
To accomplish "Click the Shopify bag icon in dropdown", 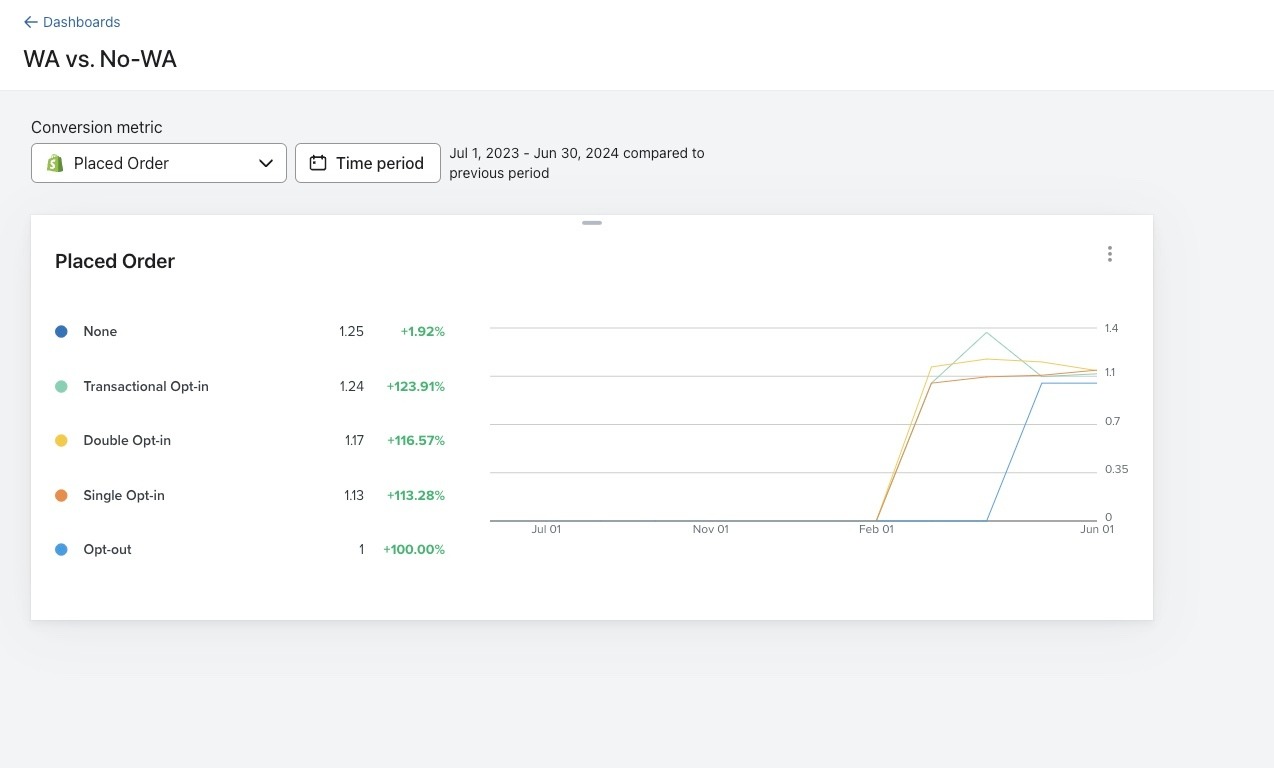I will 55,163.
